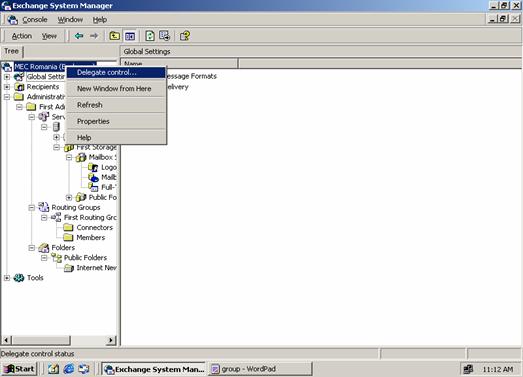This screenshot has width=523, height=377.
Task: Expand the Tools tree node
Action: point(7,278)
